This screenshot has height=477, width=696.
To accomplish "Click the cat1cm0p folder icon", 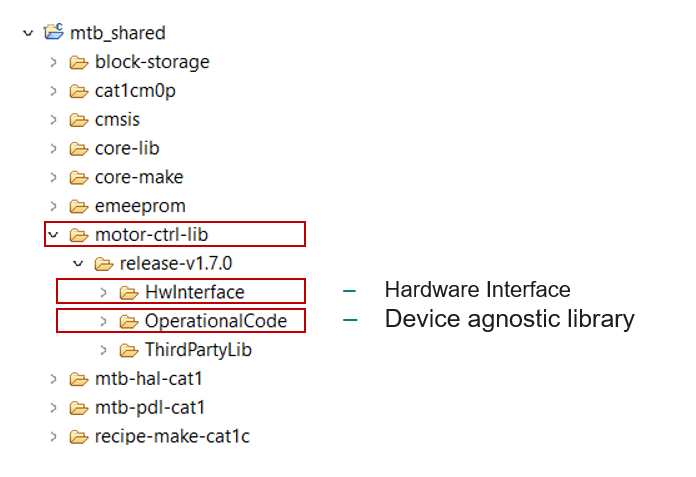I will pos(79,91).
